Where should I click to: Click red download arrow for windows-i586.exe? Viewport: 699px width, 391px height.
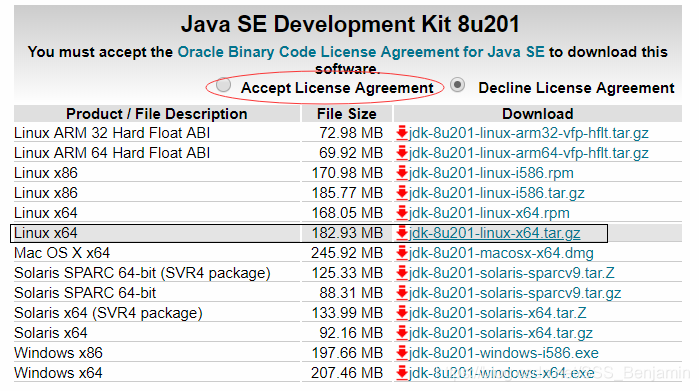(402, 353)
